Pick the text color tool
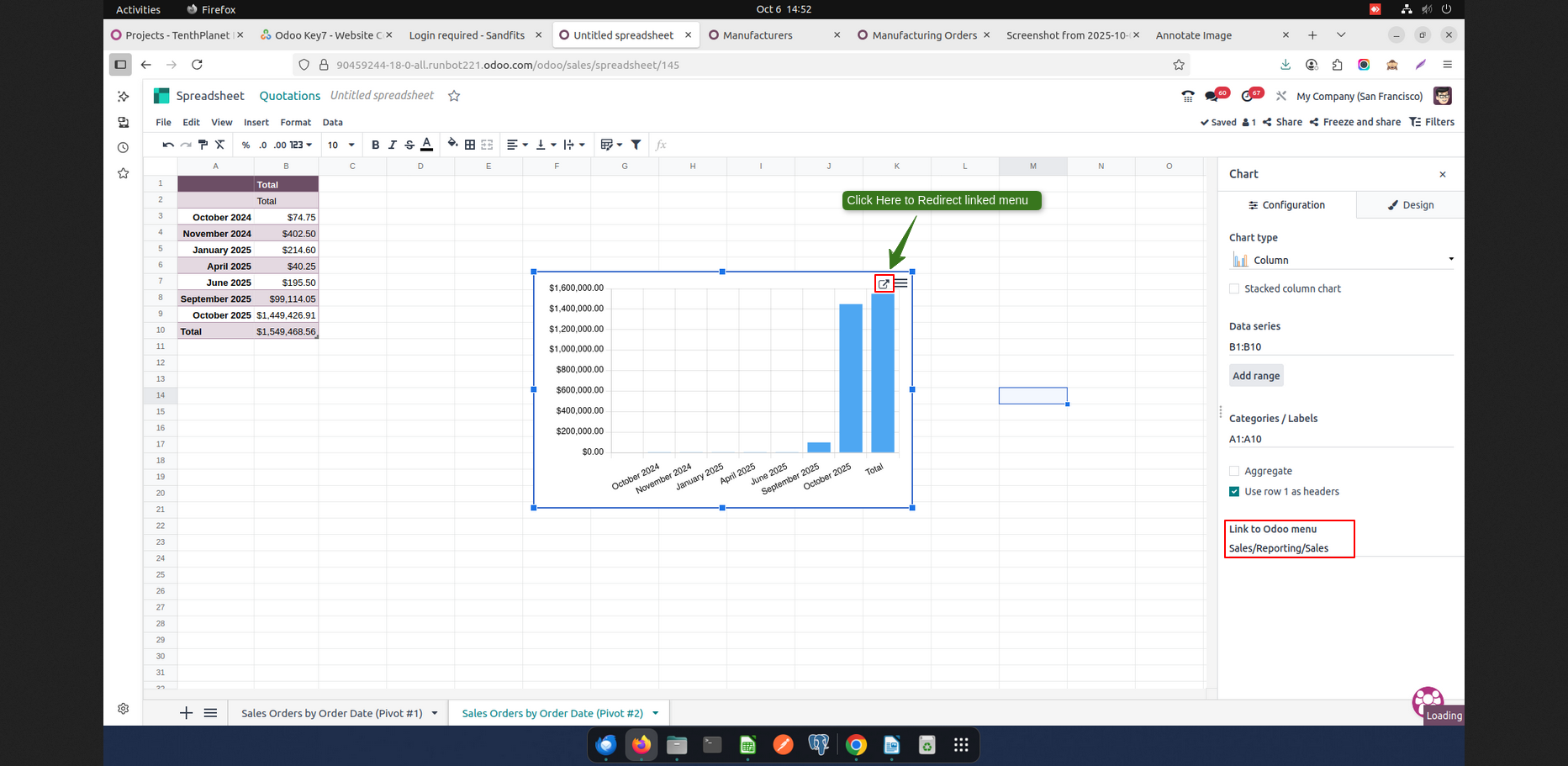The height and width of the screenshot is (766, 1568). [427, 145]
